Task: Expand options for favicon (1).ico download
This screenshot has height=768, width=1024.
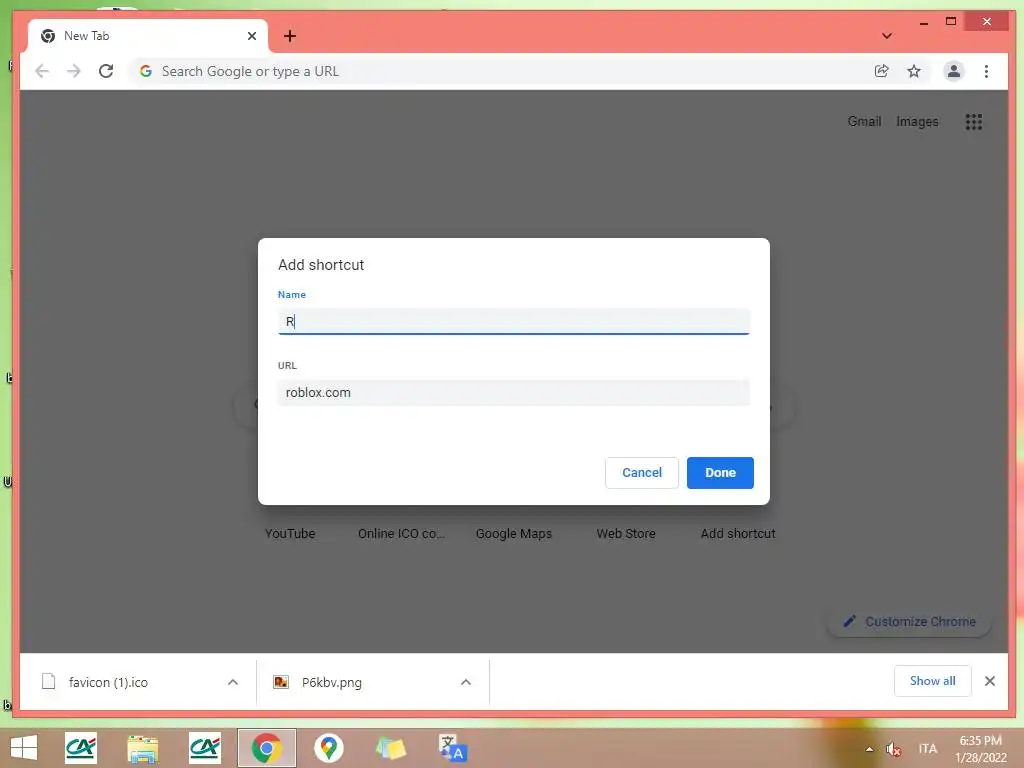Action: pyautogui.click(x=232, y=682)
